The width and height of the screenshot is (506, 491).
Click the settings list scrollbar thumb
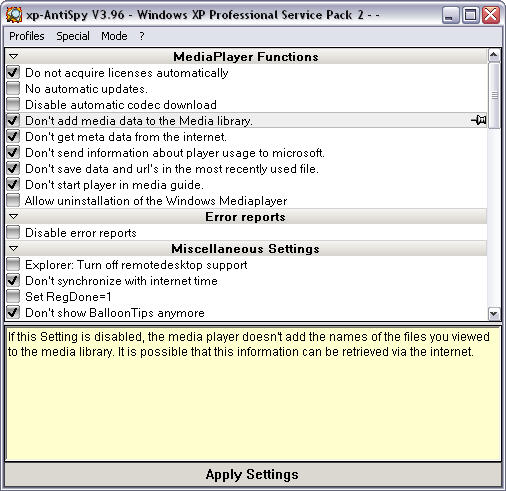pos(494,96)
